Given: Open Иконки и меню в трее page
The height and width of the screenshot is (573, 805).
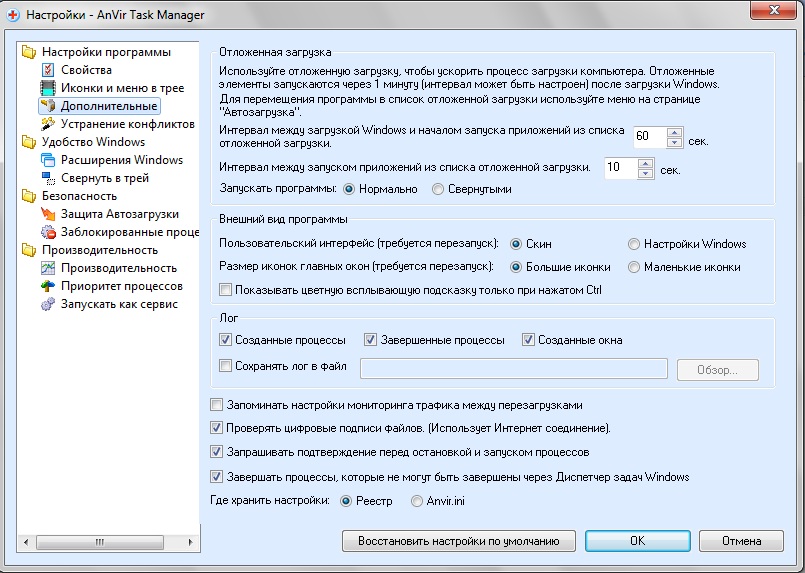Looking at the screenshot, I should pyautogui.click(x=122, y=88).
